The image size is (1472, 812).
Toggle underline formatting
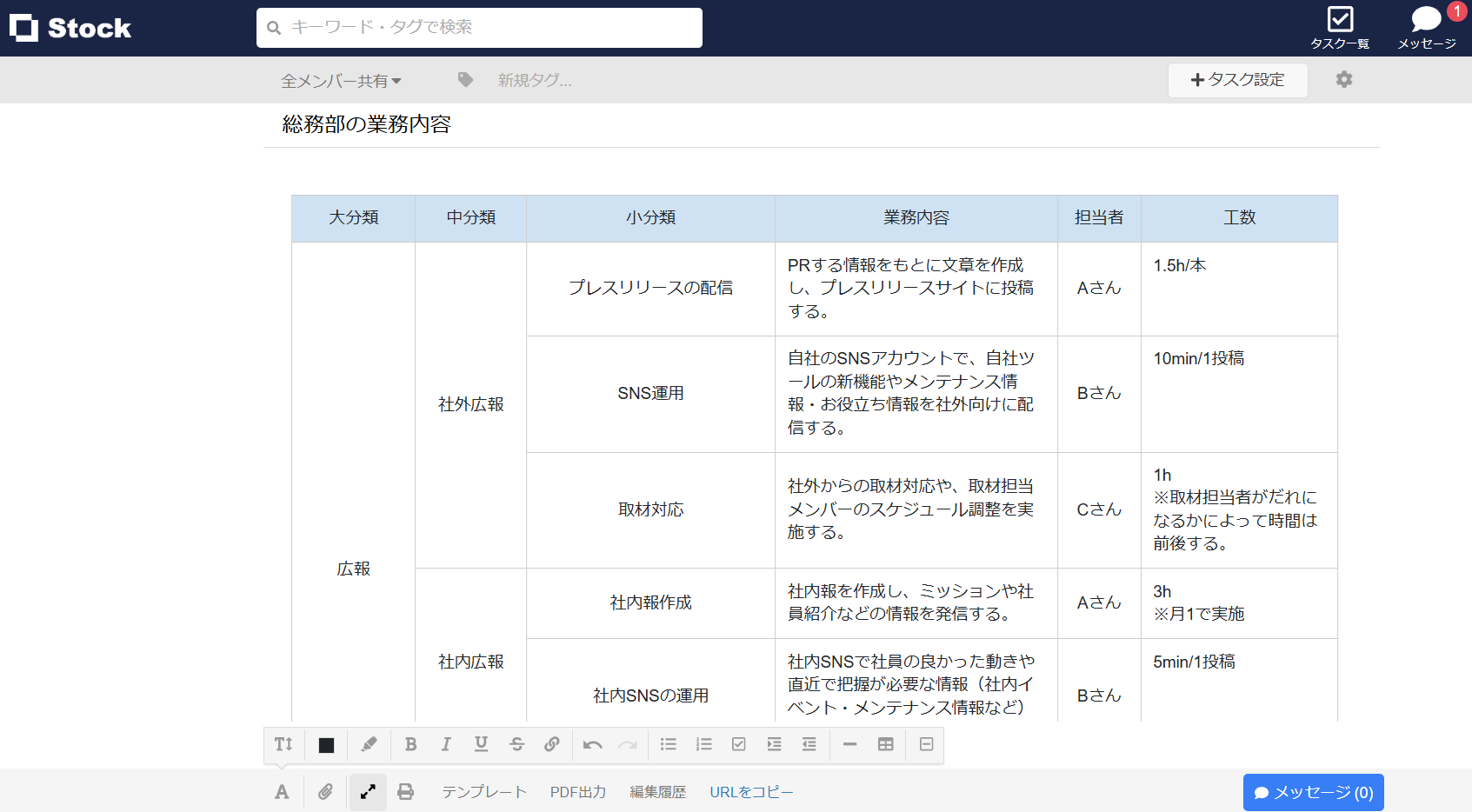pos(481,744)
